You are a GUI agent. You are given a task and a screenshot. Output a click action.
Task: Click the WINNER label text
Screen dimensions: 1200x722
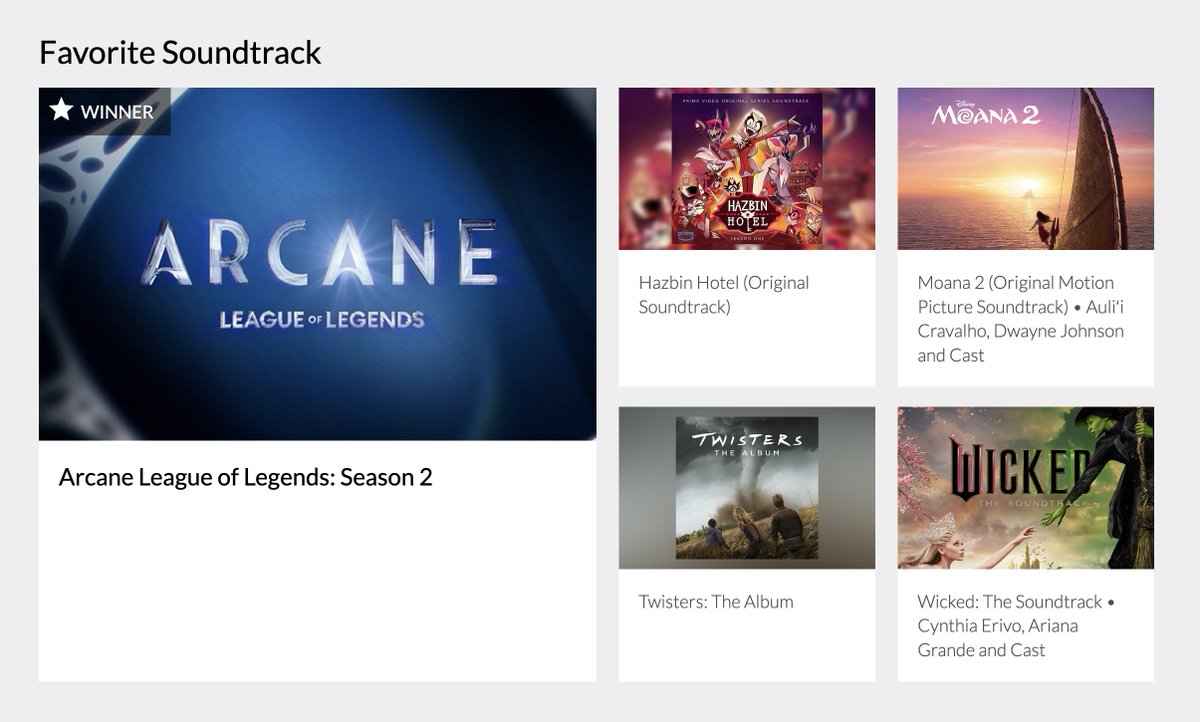pos(117,112)
